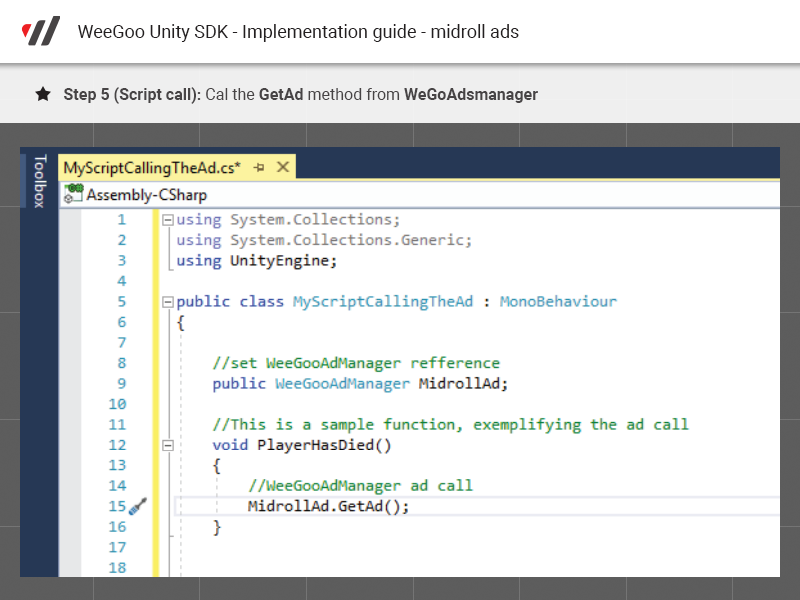The image size is (800, 600).
Task: Close the MyScriptCallingTheAd.cs tab
Action: (x=283, y=167)
